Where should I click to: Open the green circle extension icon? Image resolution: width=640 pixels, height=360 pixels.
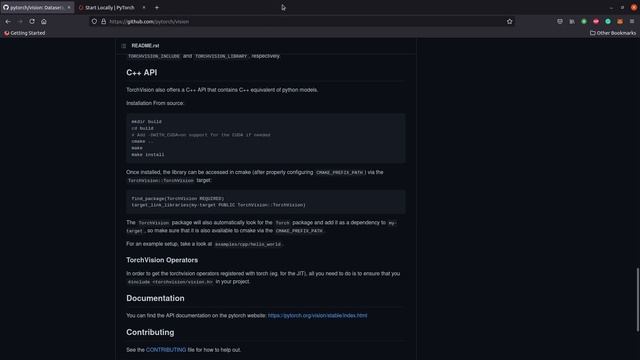point(584,21)
